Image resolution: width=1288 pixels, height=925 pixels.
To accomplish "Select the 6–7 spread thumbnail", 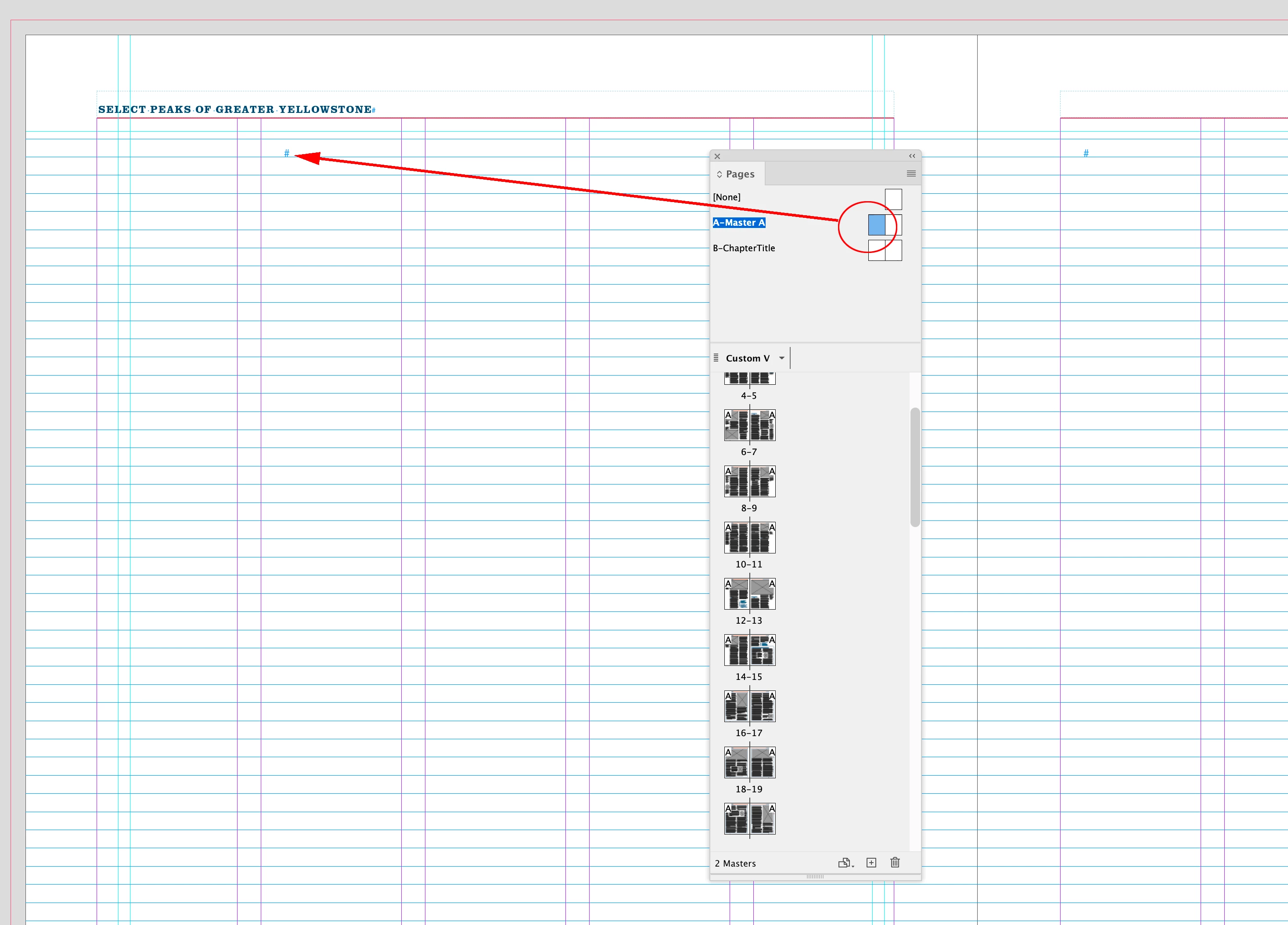I will click(x=749, y=425).
